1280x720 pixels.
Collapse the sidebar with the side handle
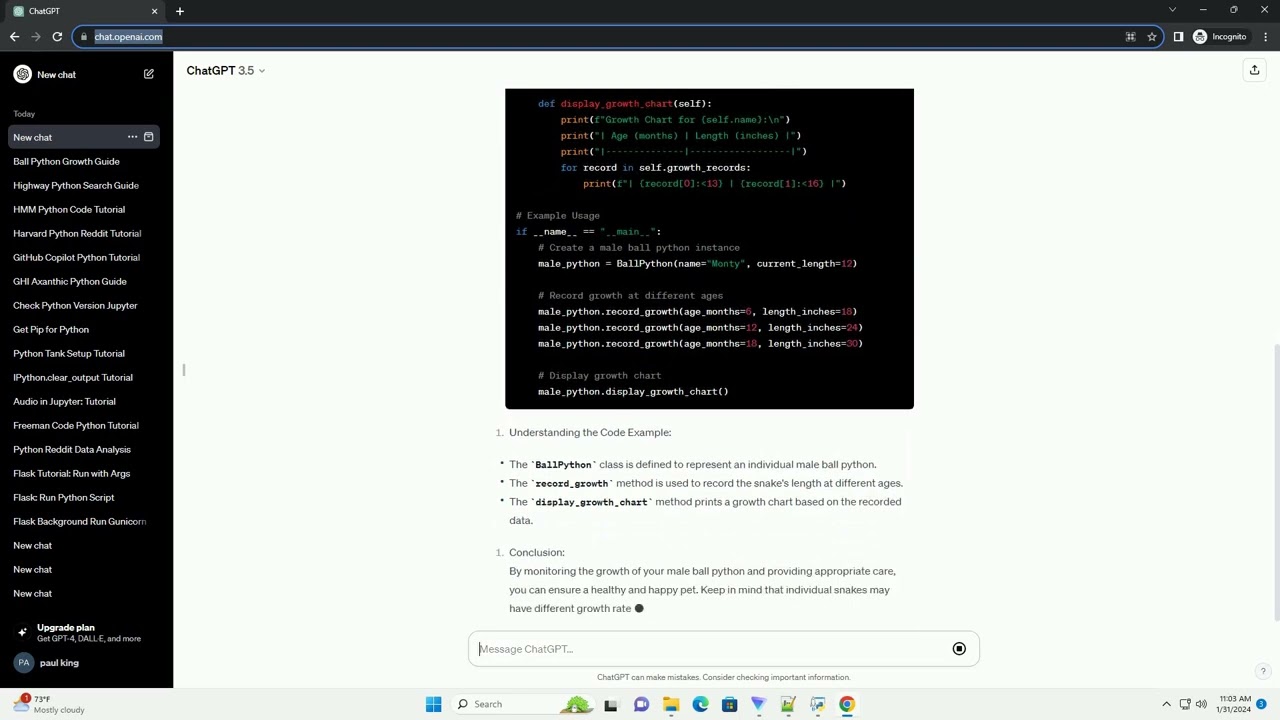pyautogui.click(x=184, y=370)
